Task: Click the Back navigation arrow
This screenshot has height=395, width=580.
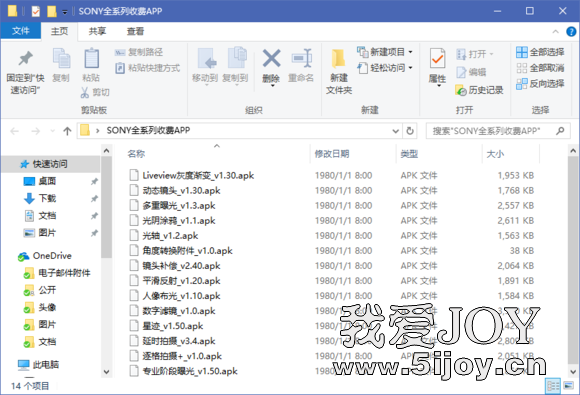Action: [14, 131]
